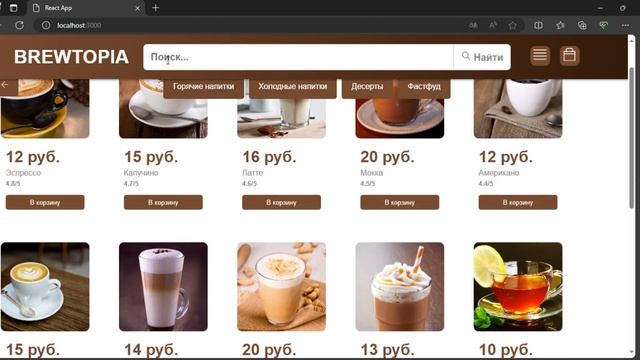Open the Латте product image
The width and height of the screenshot is (640, 360).
click(x=281, y=118)
